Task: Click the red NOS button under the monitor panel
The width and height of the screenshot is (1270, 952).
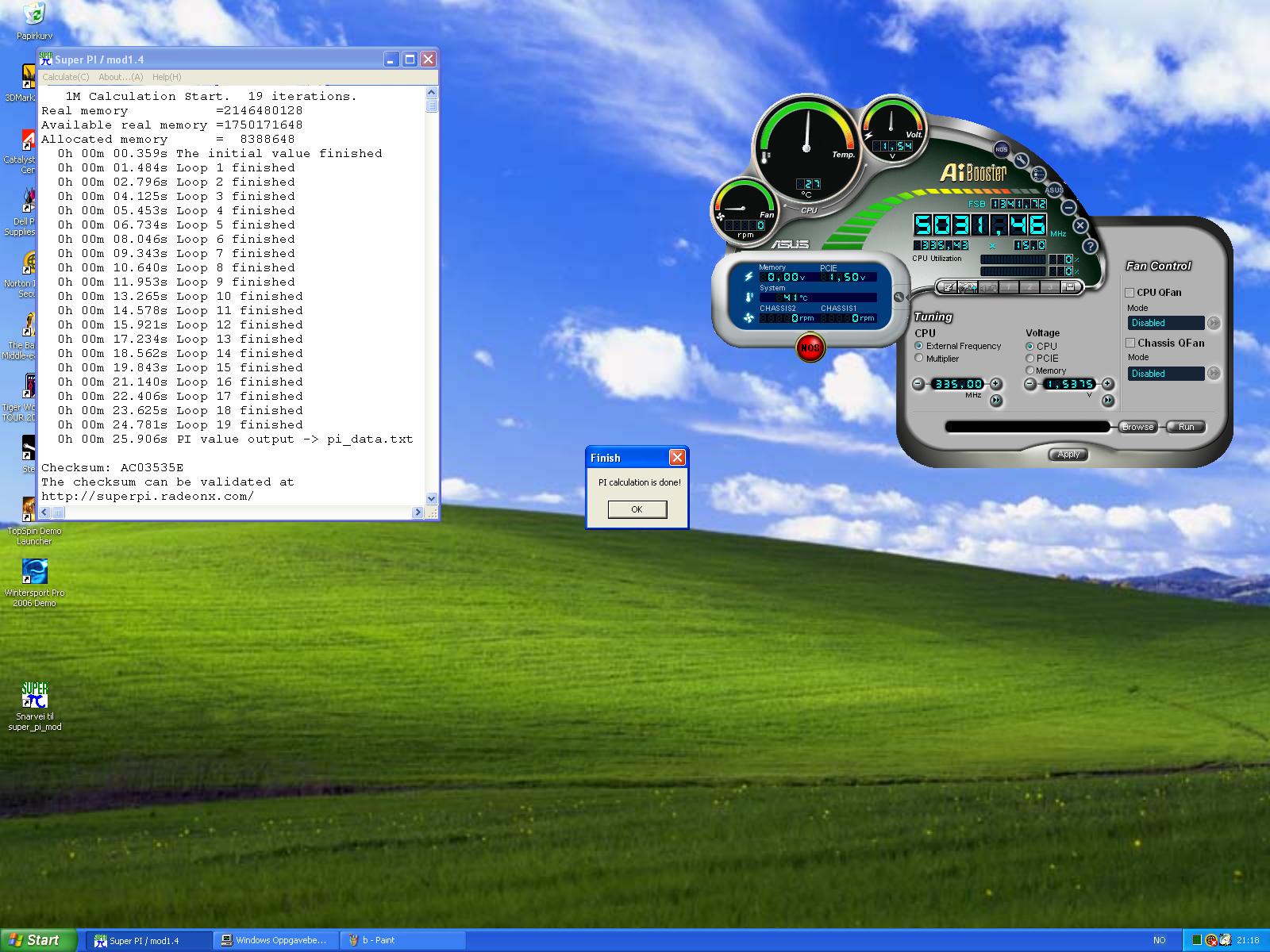Action: click(810, 347)
